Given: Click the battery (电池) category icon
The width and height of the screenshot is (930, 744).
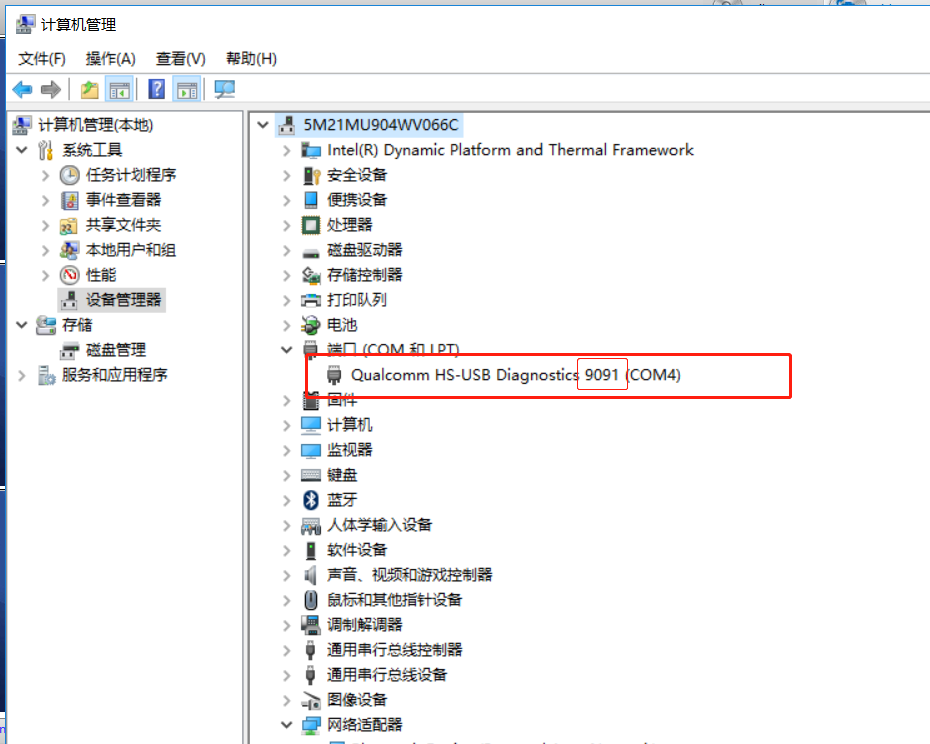Looking at the screenshot, I should point(311,325).
